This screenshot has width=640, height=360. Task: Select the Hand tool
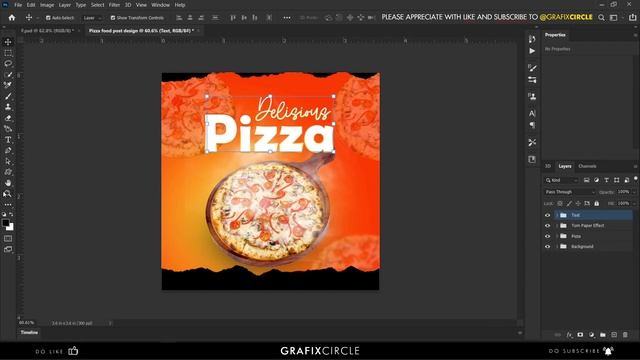[x=8, y=183]
